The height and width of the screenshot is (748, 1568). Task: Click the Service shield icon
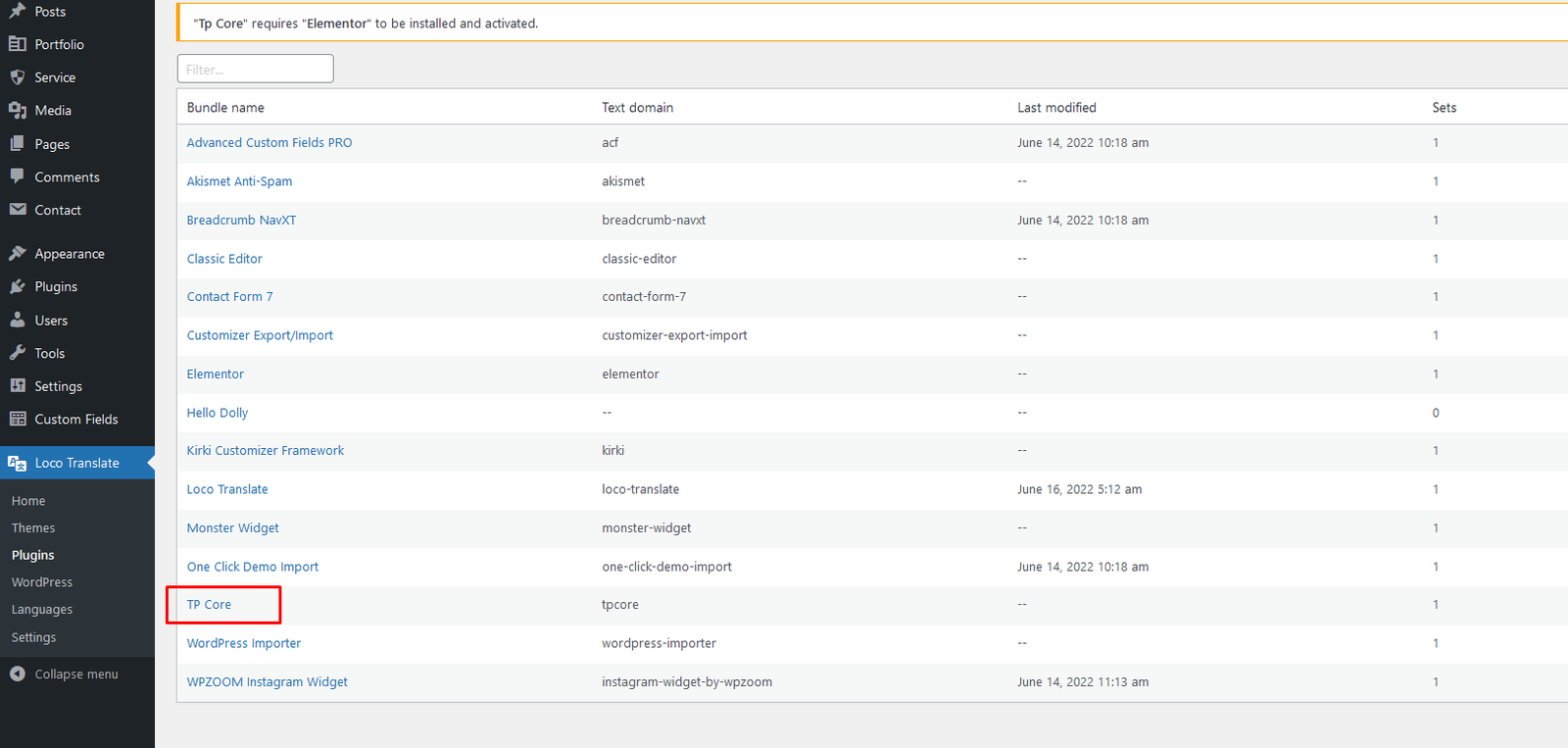pyautogui.click(x=18, y=77)
